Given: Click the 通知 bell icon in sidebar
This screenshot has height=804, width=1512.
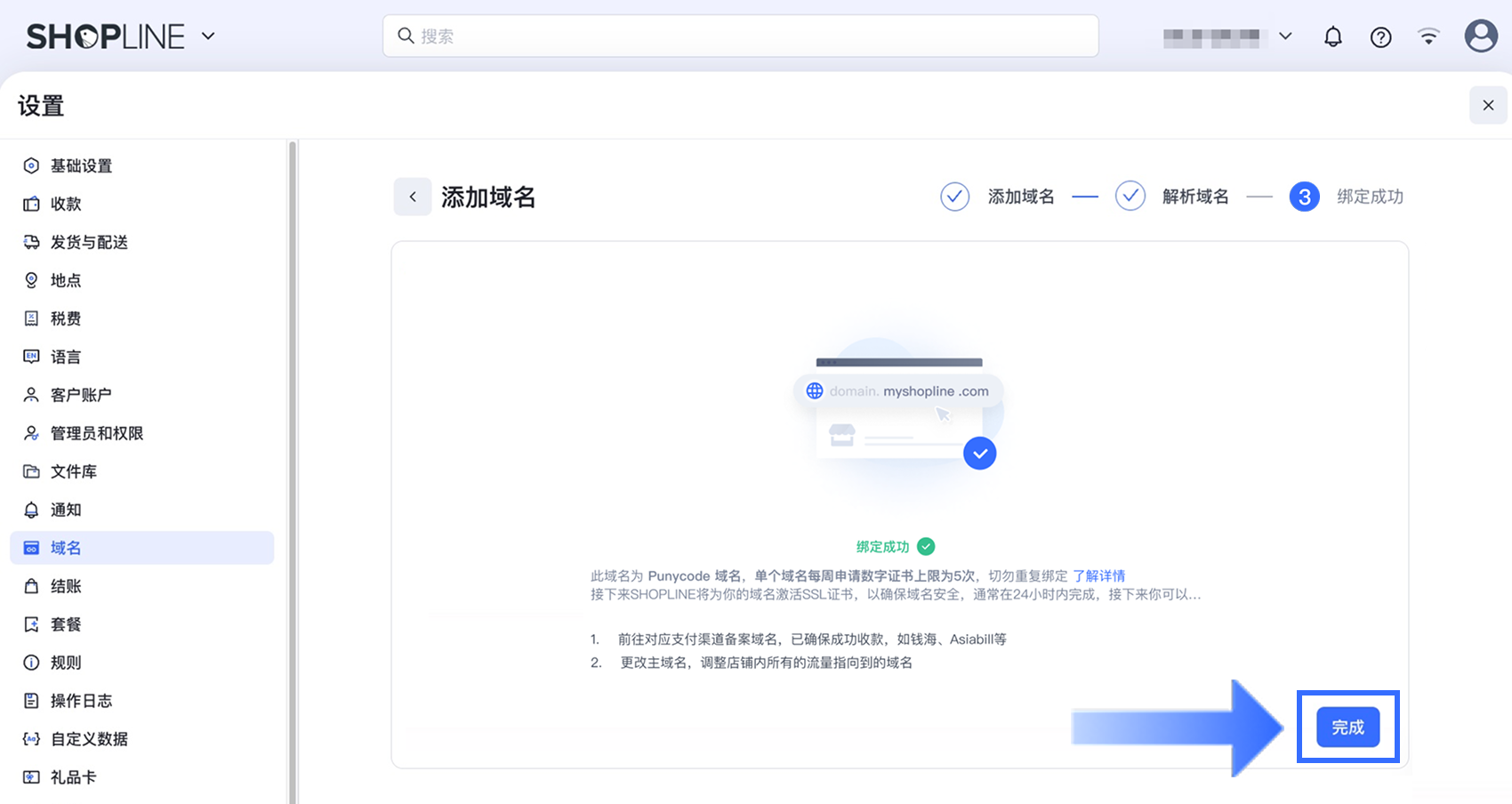Looking at the screenshot, I should tap(31, 510).
